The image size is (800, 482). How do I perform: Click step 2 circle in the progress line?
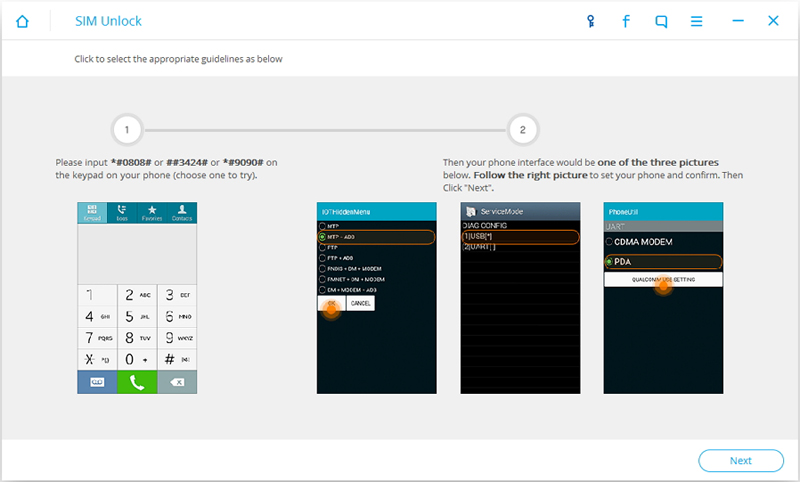pos(522,130)
